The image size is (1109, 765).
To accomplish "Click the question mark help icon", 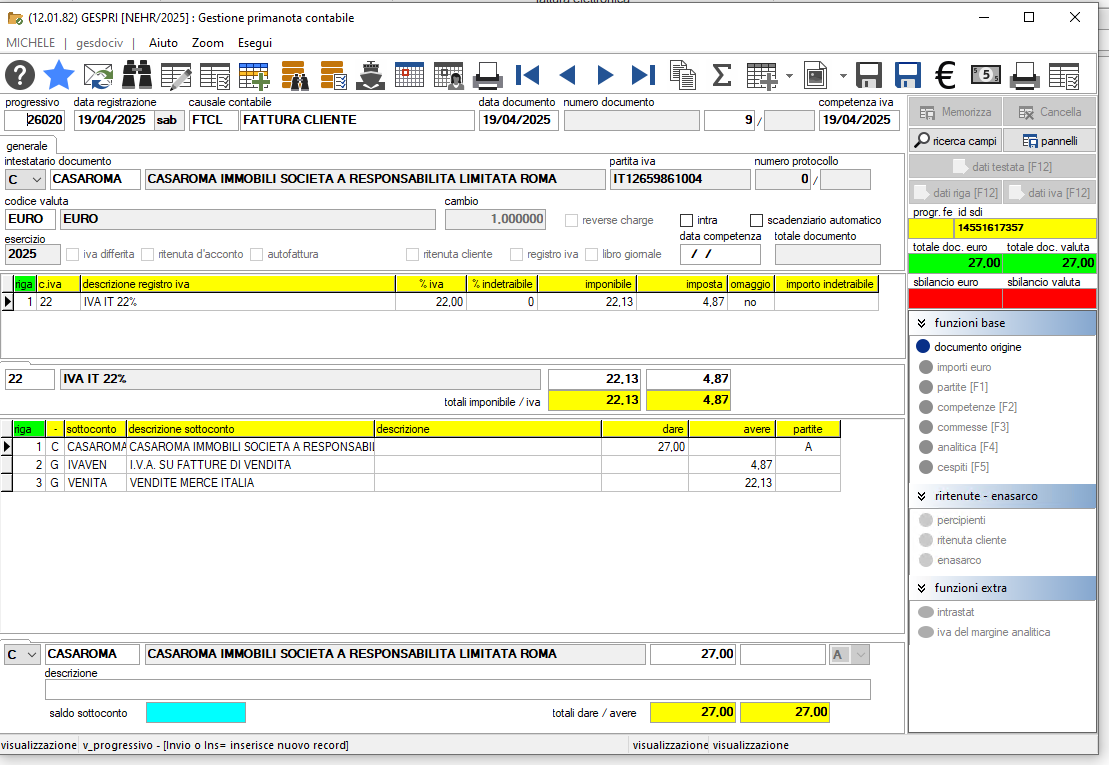I will pyautogui.click(x=20, y=75).
